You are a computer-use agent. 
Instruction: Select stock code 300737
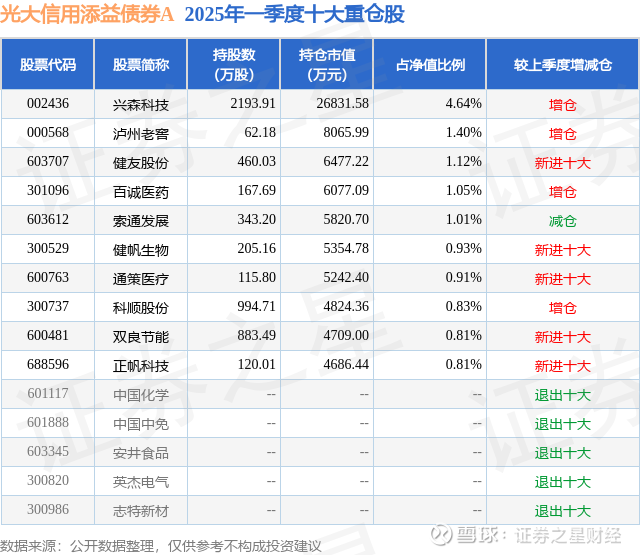coord(48,306)
